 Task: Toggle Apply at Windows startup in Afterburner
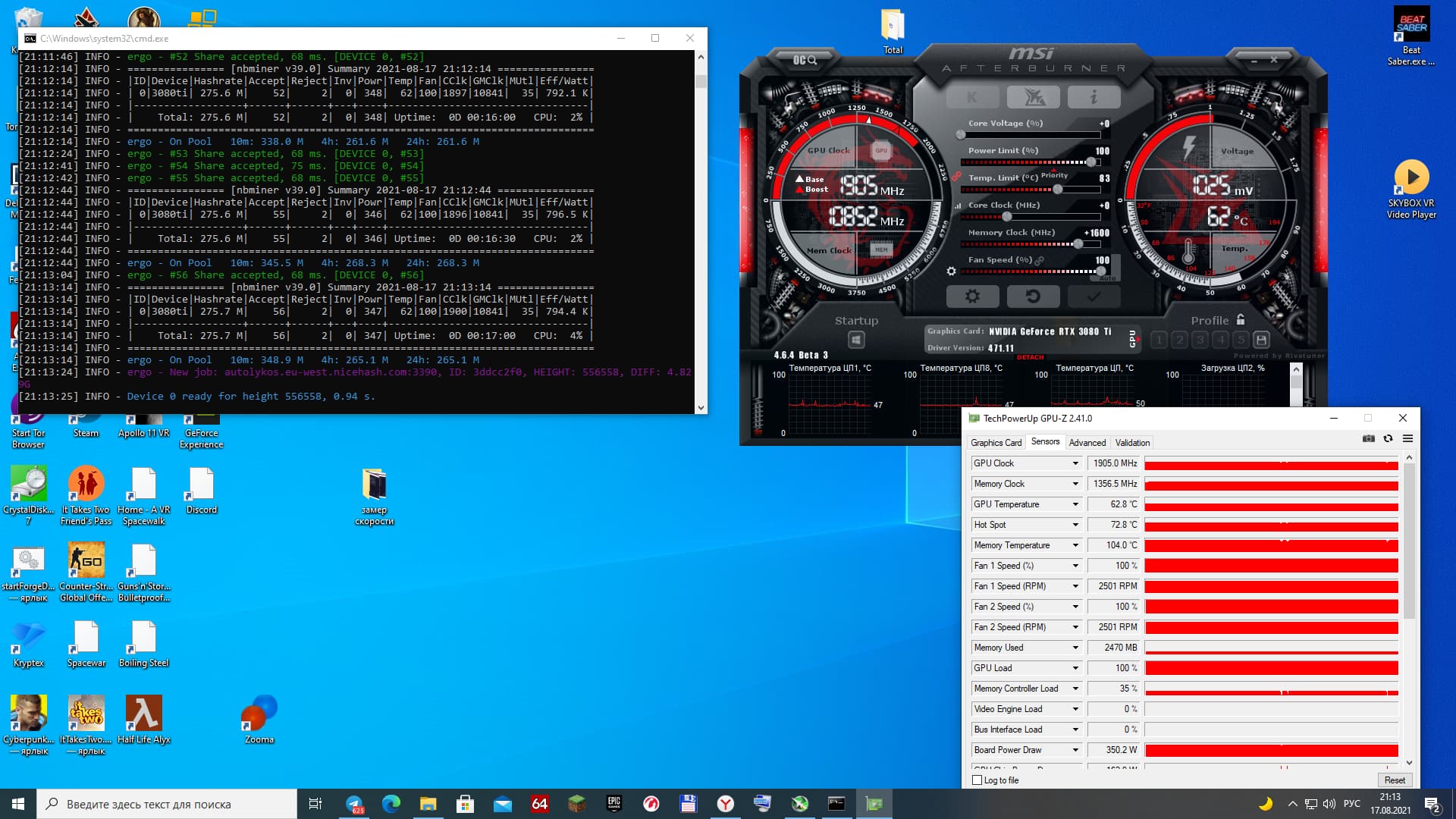point(856,340)
